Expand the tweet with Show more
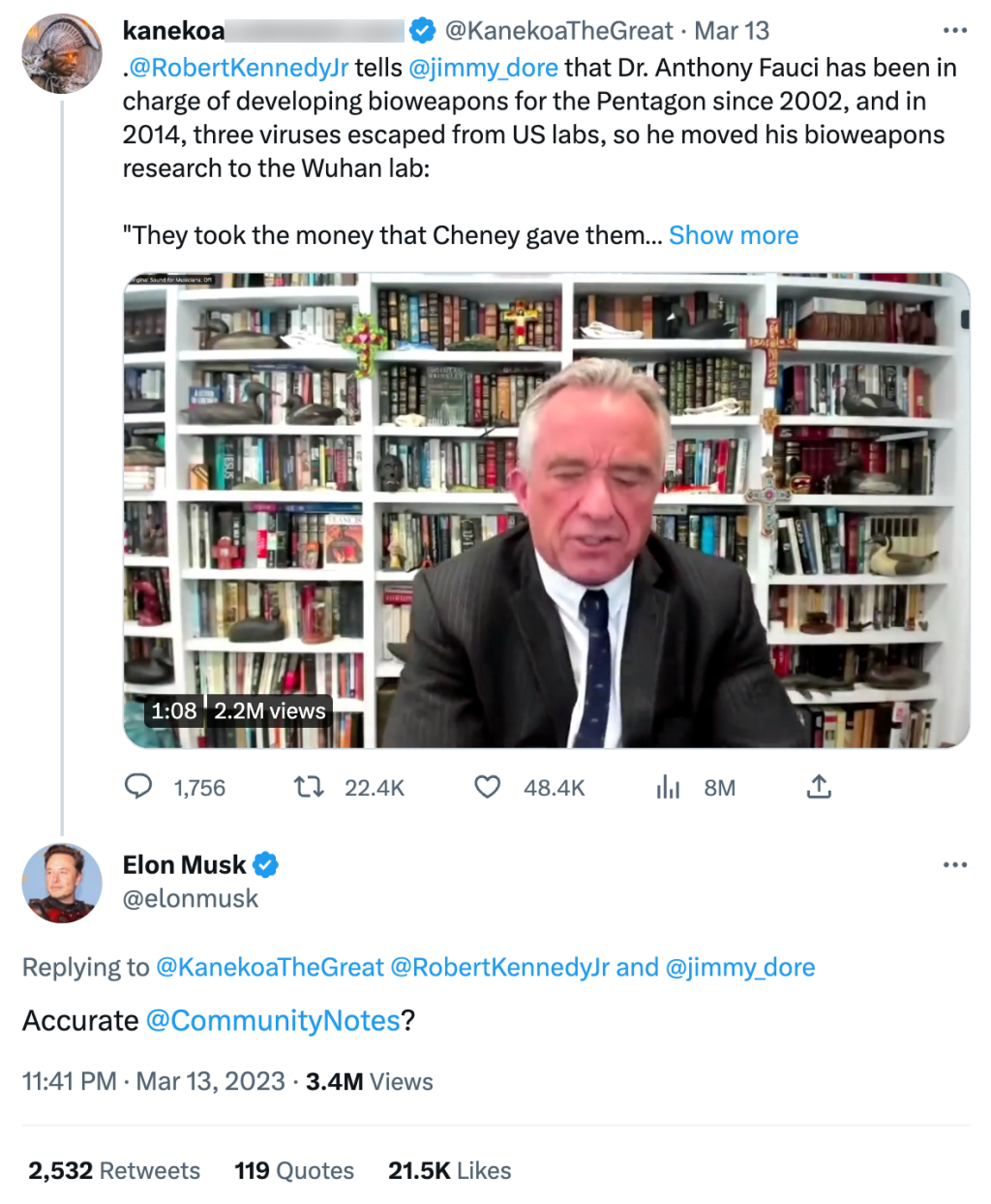The image size is (991, 1204). click(x=734, y=234)
